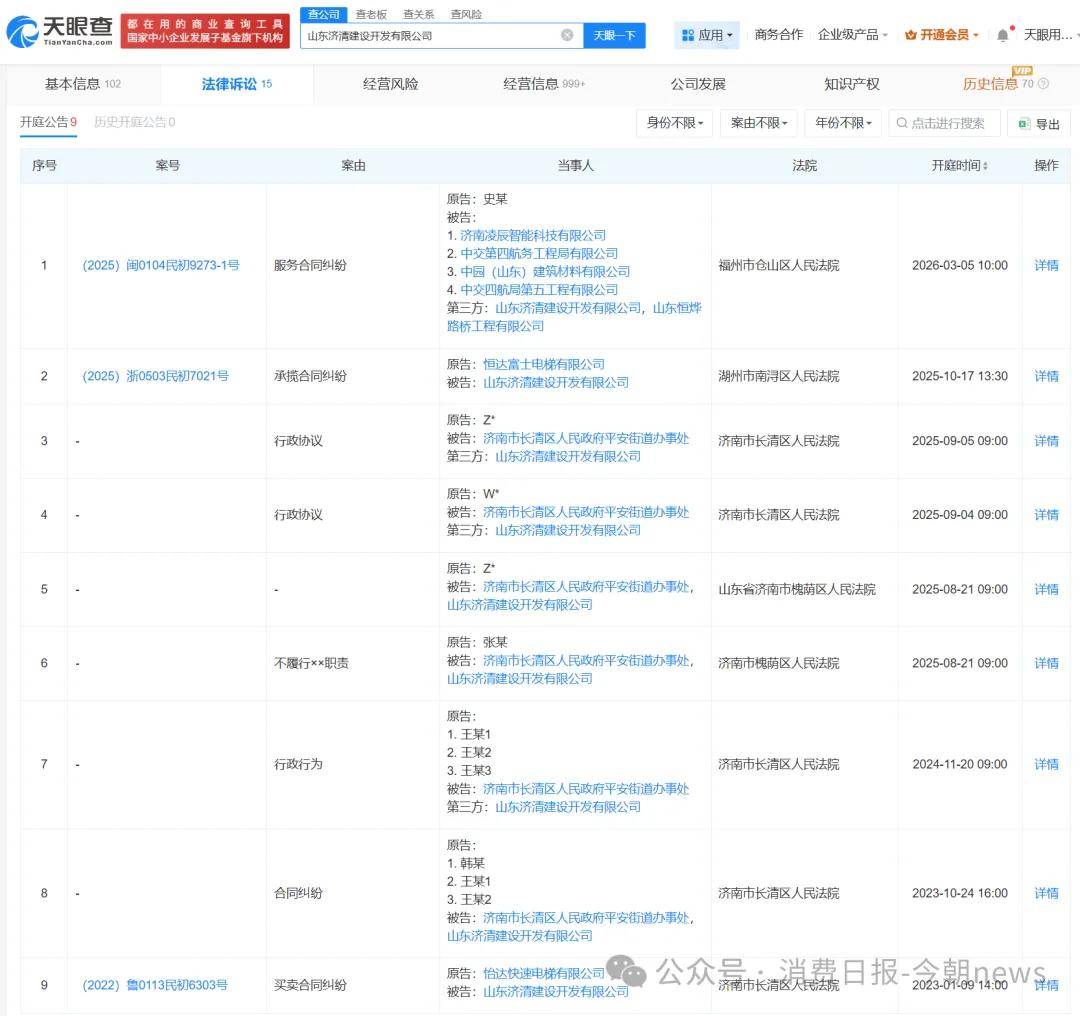Expand the 企业级产品 menu
The width and height of the screenshot is (1080, 1016).
click(x=853, y=34)
